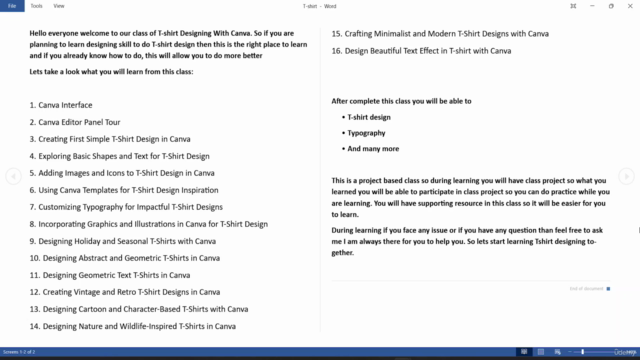Image resolution: width=640 pixels, height=360 pixels.
Task: Click 'Exploring Basic Shapes and Text' line
Action: (x=119, y=156)
